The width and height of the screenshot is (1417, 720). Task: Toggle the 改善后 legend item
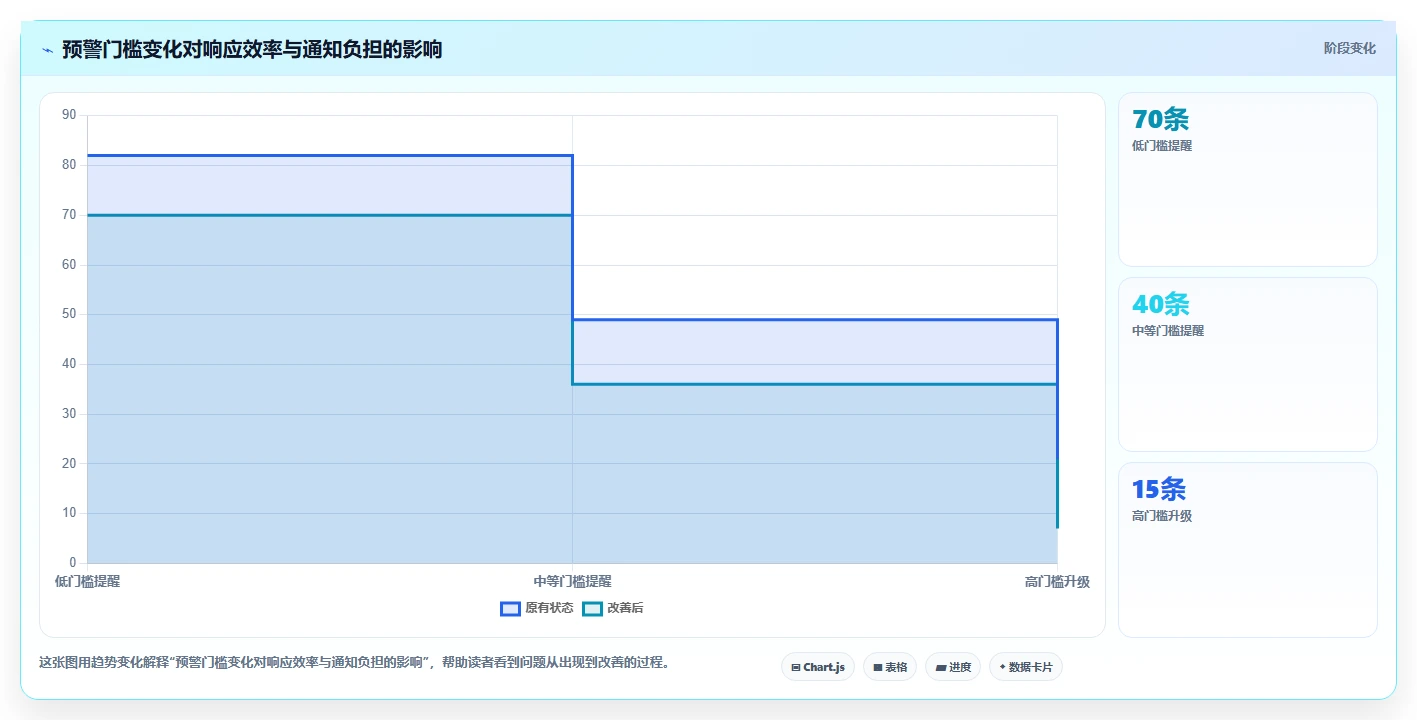(613, 608)
